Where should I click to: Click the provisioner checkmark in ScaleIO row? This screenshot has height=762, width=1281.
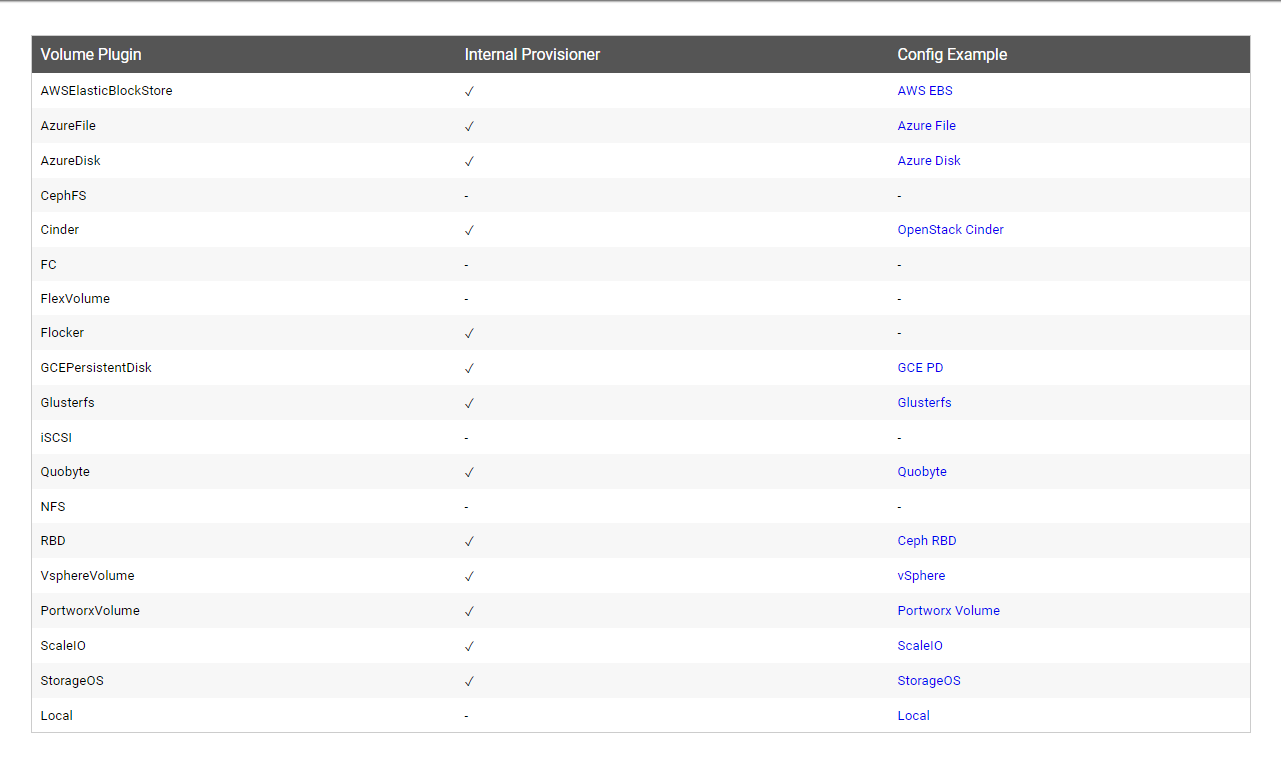point(469,646)
